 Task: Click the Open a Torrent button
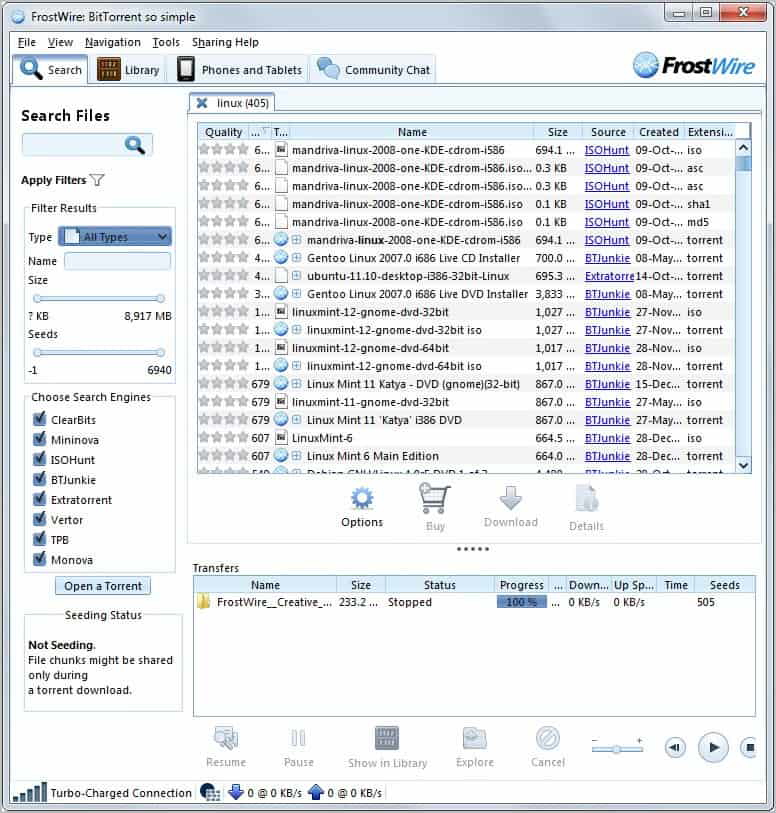(103, 586)
